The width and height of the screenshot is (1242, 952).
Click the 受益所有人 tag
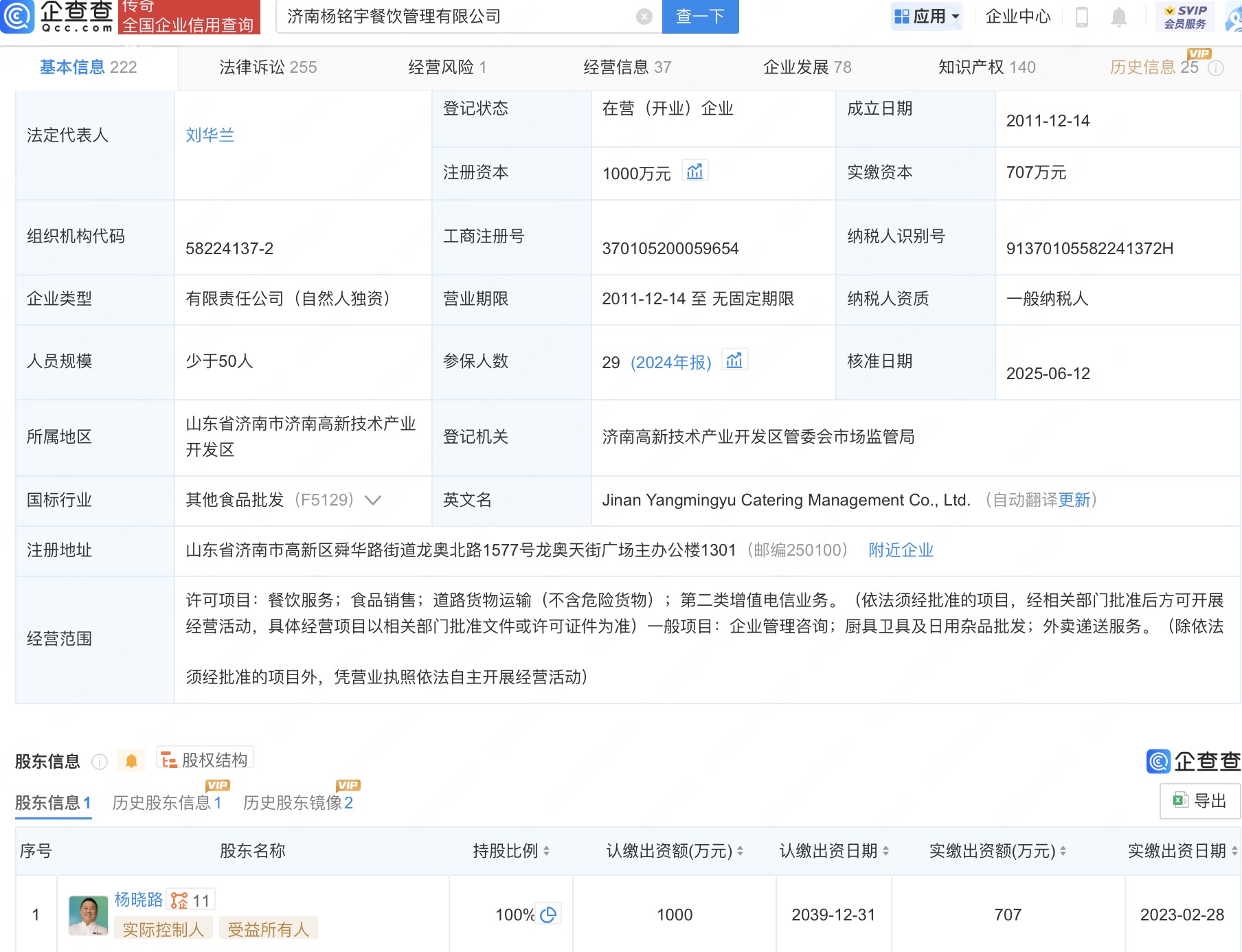point(269,929)
